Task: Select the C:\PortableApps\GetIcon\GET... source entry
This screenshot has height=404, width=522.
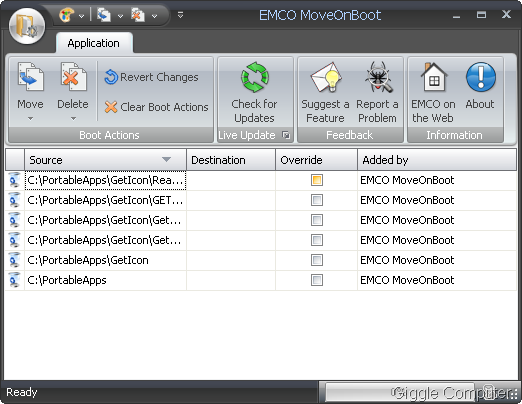Action: coord(105,200)
